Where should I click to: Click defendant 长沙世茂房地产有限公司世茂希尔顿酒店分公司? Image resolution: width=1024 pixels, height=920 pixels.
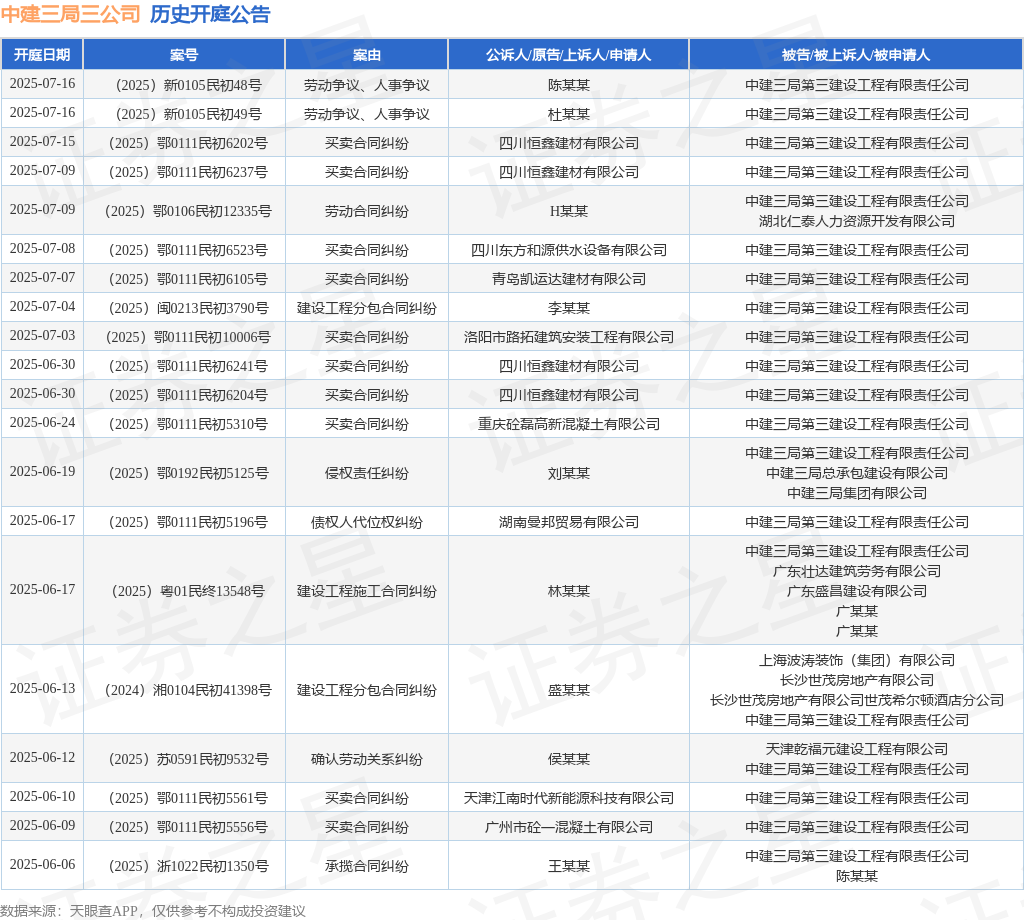click(856, 700)
